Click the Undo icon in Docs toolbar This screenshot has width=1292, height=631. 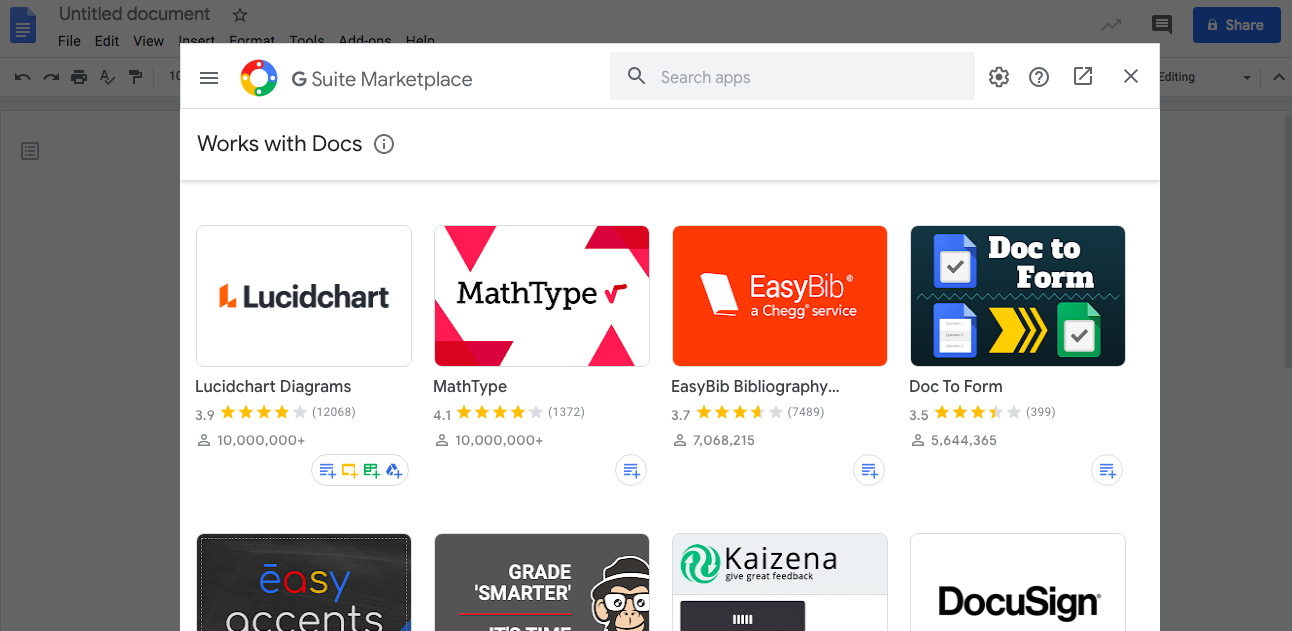coord(23,77)
